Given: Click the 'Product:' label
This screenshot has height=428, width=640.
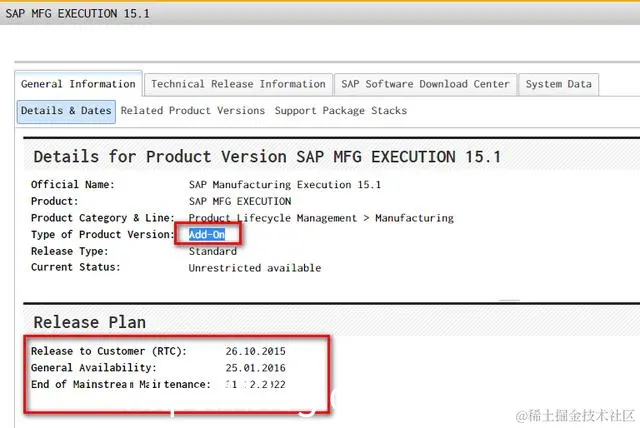Looking at the screenshot, I should pyautogui.click(x=54, y=201).
